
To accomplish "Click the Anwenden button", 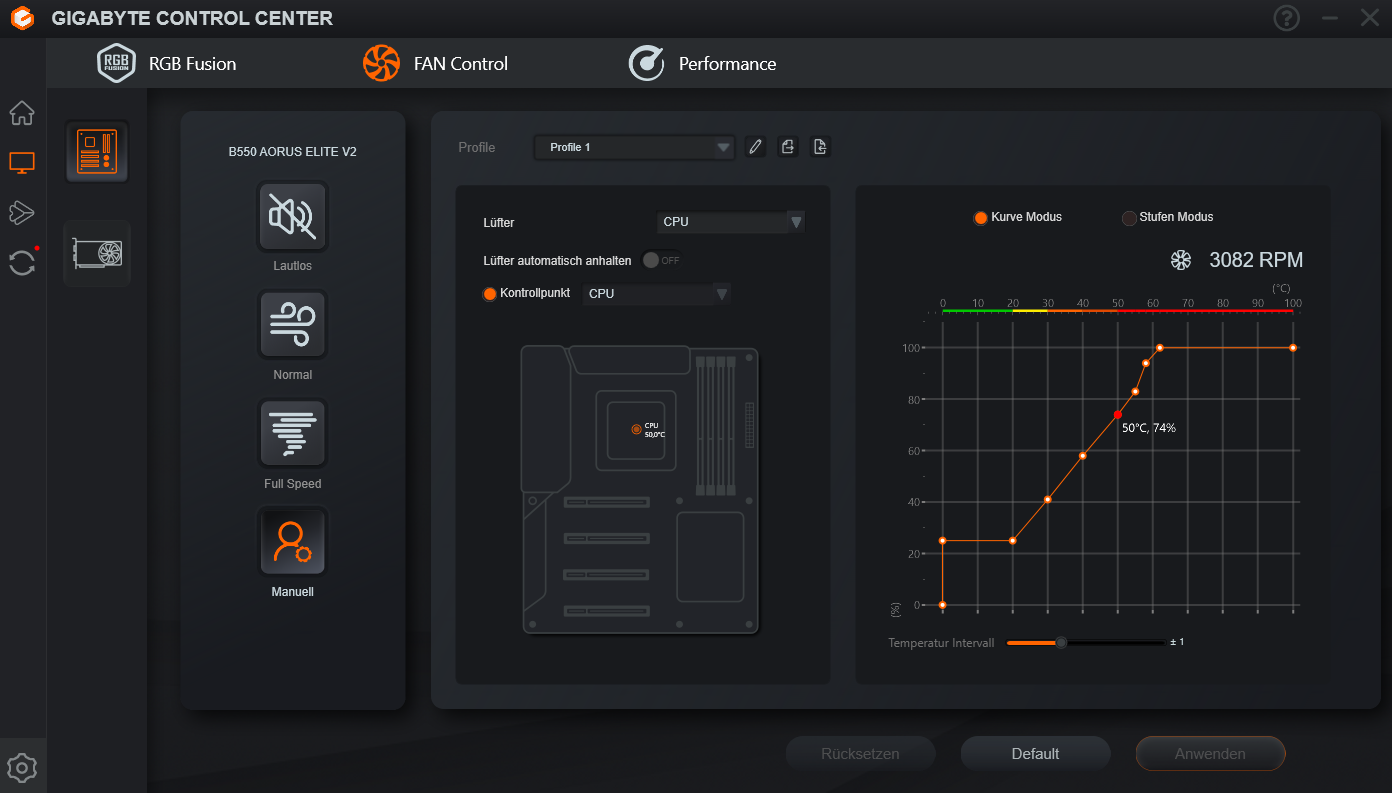I will tap(1210, 754).
